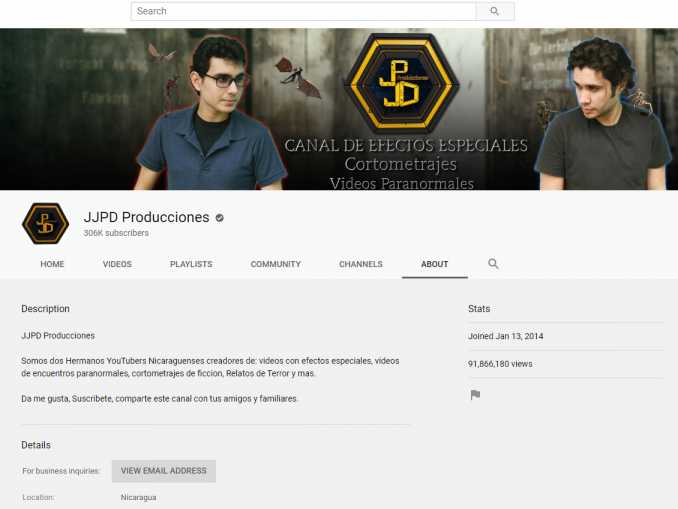Go to the CHANNELS tab
The width and height of the screenshot is (678, 509).
[x=361, y=264]
